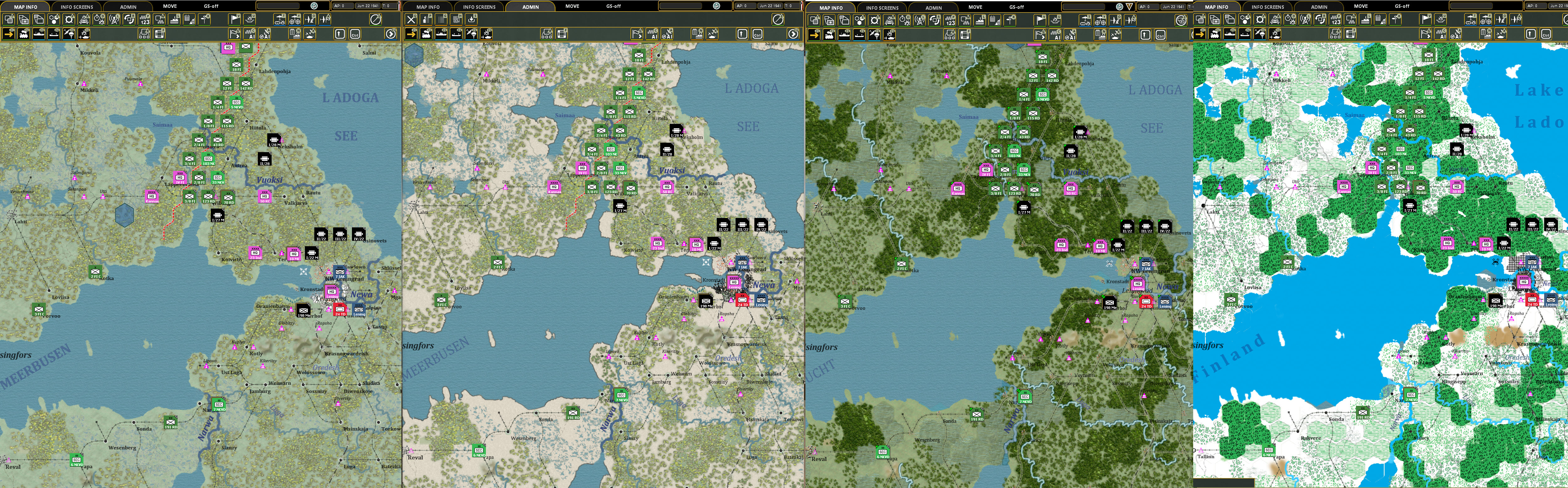Click stopwatch explosion (D) icon in leftmost panel

[x=98, y=19]
